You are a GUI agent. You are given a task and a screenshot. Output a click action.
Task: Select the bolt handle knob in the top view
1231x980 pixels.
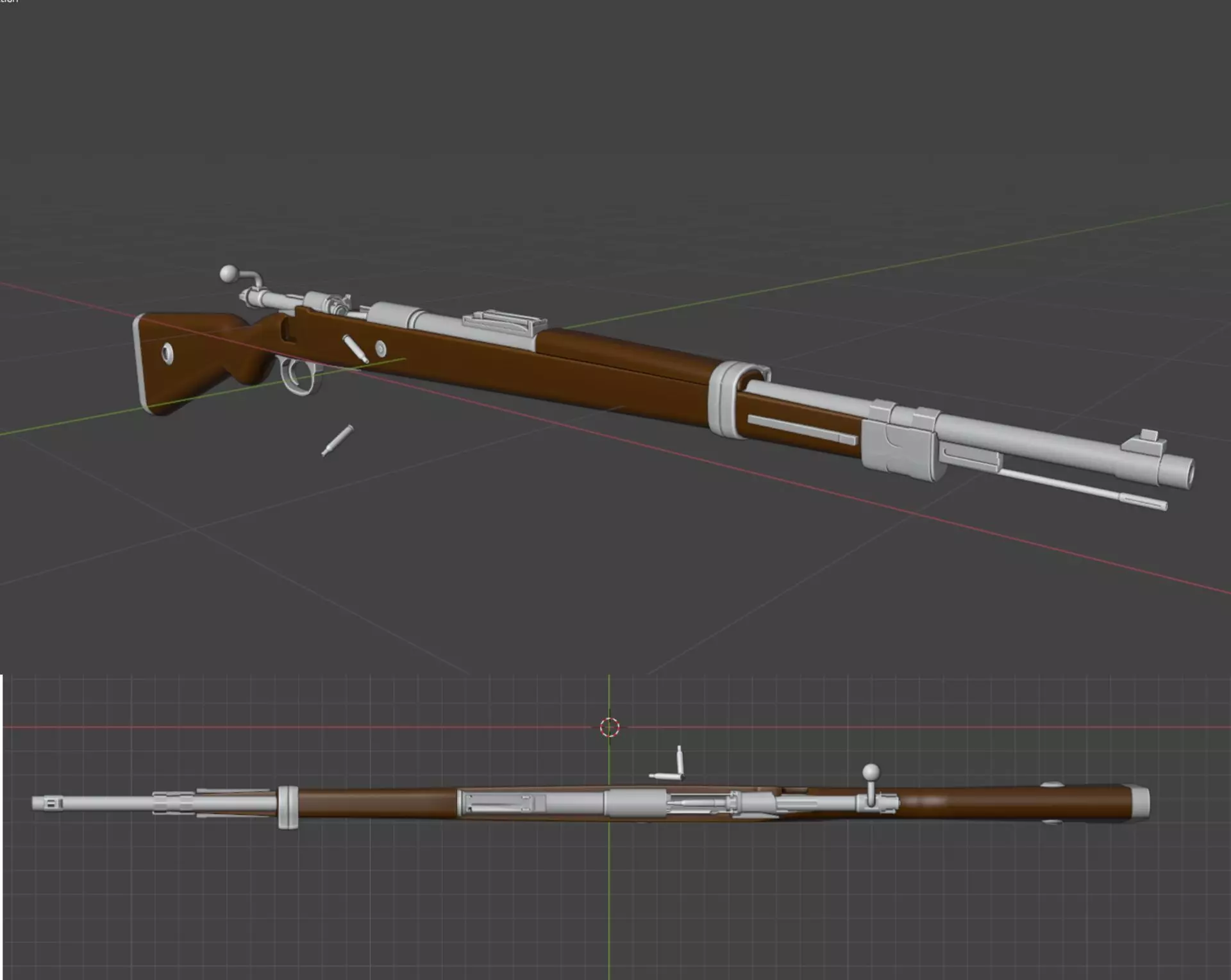(x=871, y=772)
